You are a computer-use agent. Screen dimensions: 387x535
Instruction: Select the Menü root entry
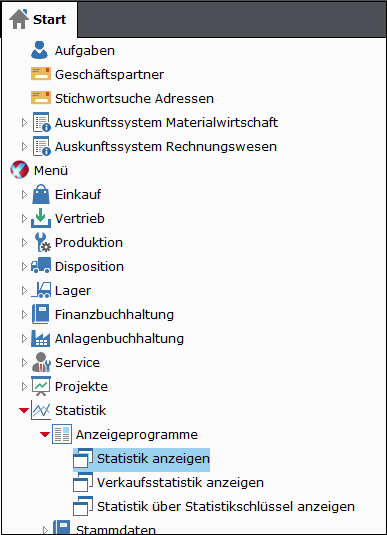[51, 170]
